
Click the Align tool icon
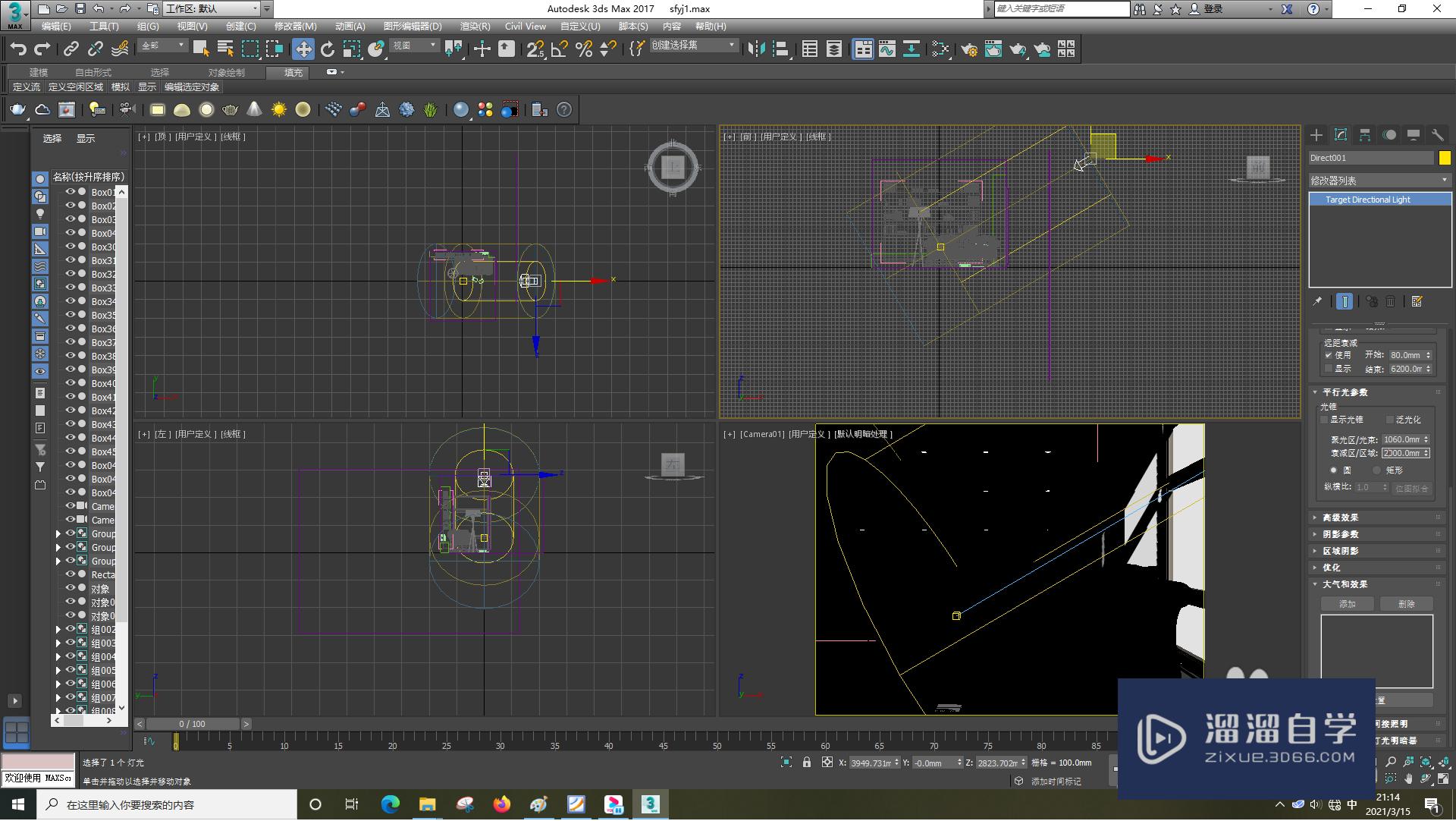point(780,49)
